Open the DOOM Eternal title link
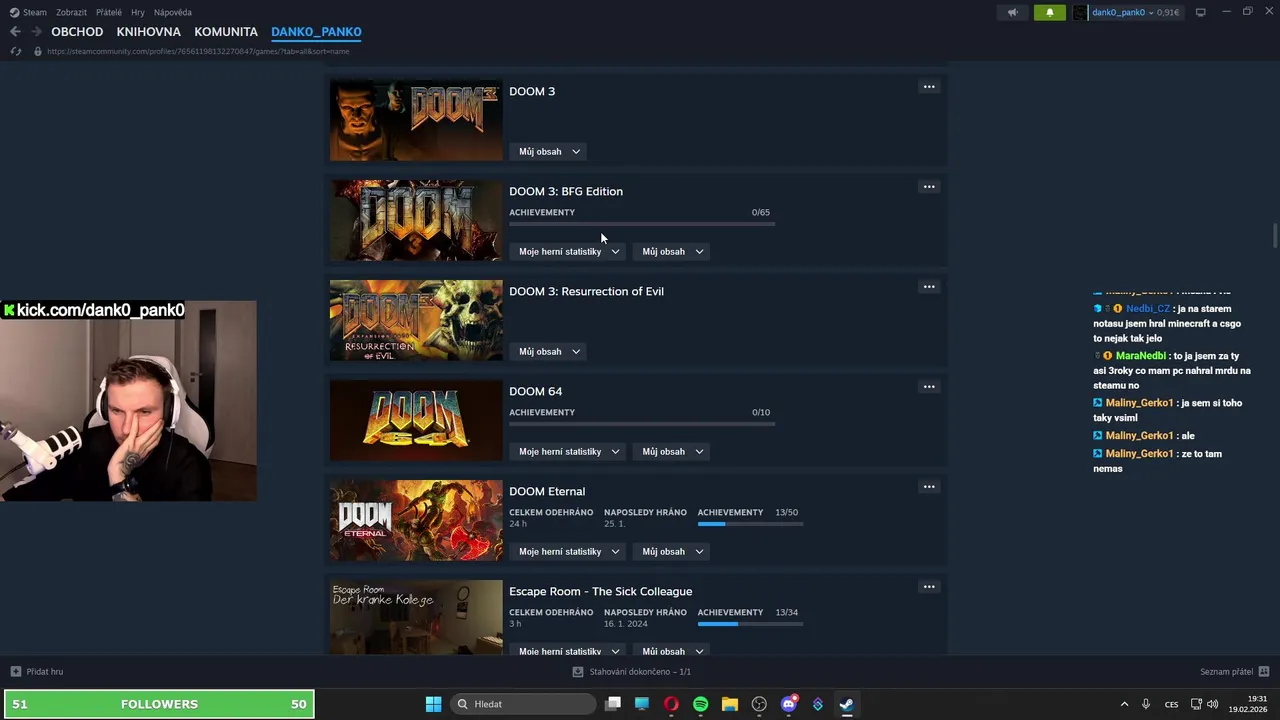1280x720 pixels. [x=547, y=491]
